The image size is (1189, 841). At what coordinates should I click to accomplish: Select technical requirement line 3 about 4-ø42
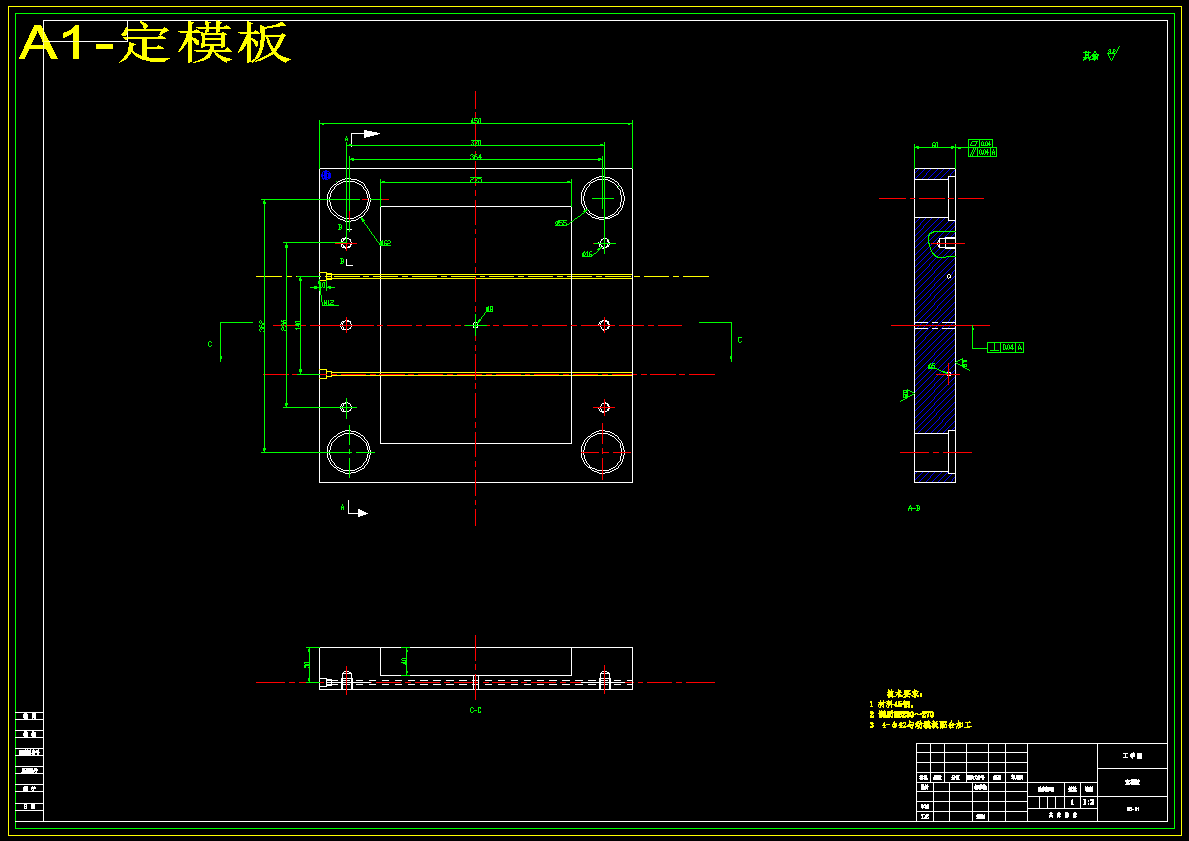tap(921, 725)
